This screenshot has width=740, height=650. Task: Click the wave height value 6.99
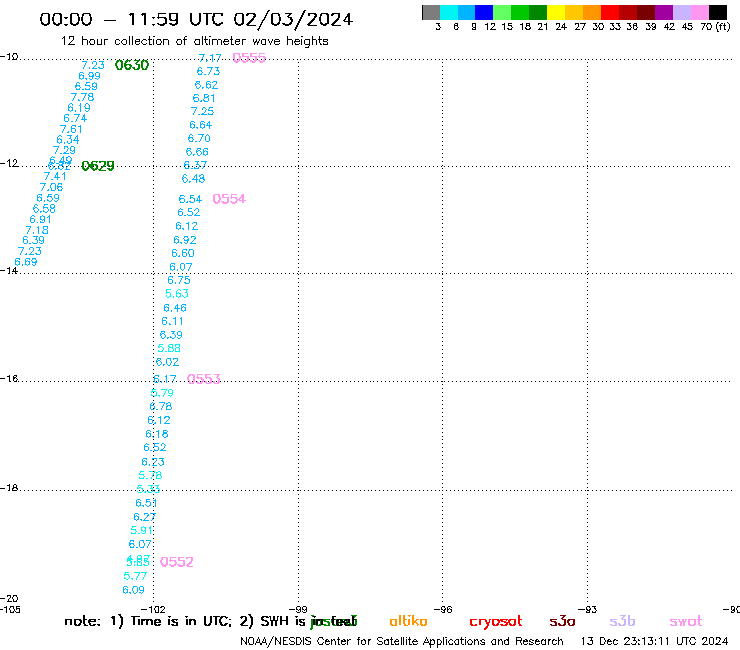tap(89, 76)
